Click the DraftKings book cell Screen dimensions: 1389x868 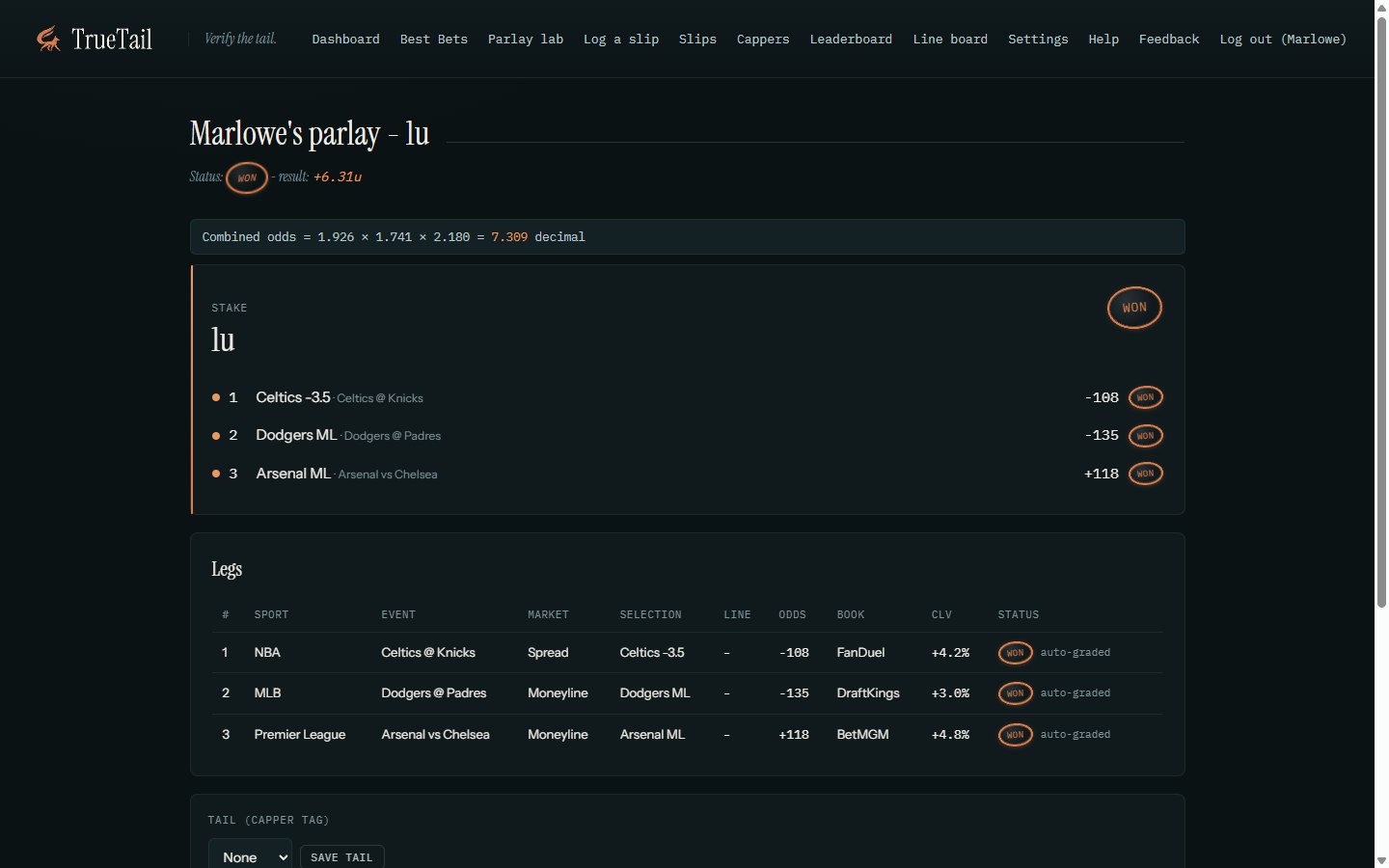point(868,693)
